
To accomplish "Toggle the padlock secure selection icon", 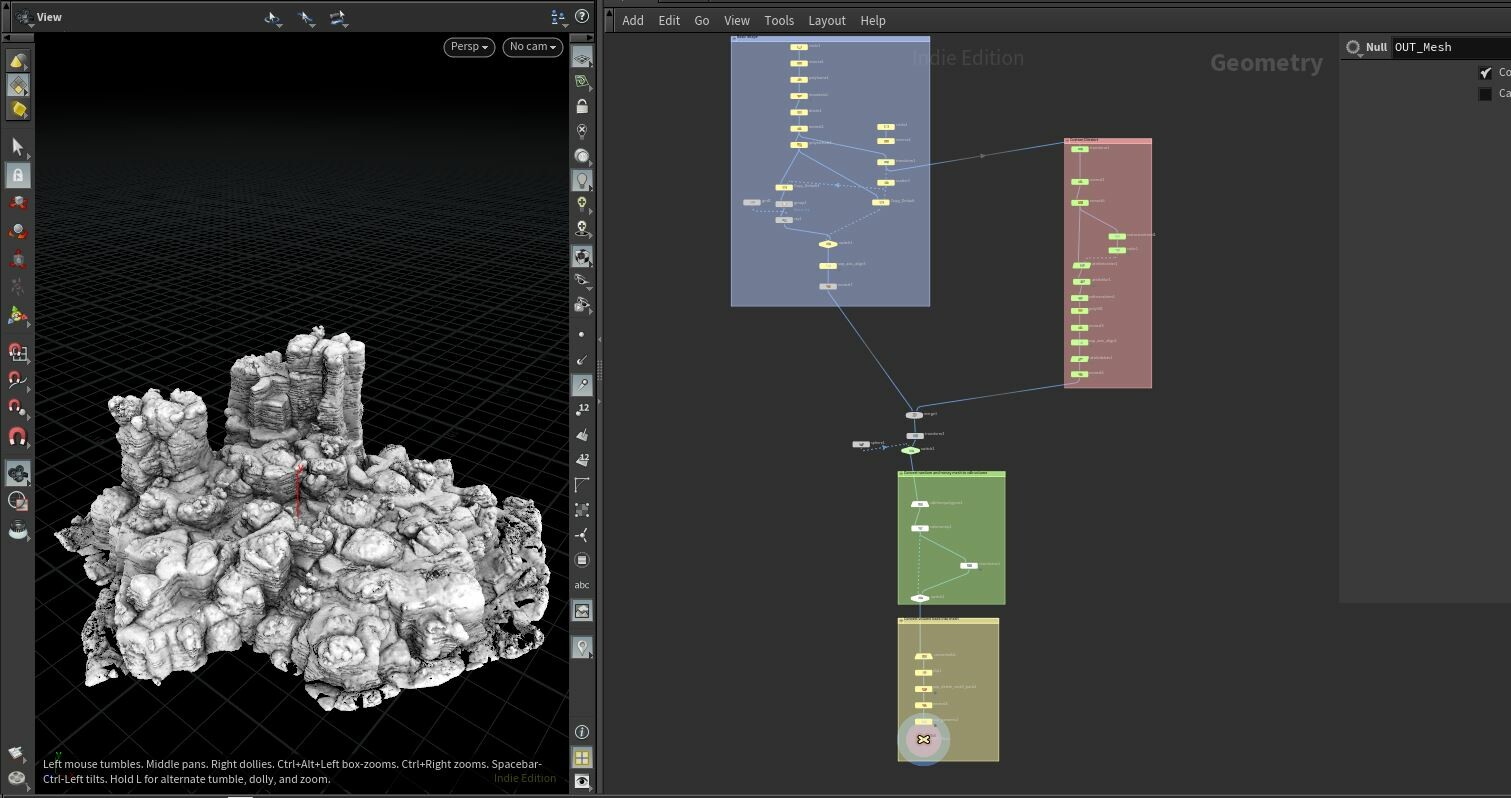I will (x=18, y=175).
